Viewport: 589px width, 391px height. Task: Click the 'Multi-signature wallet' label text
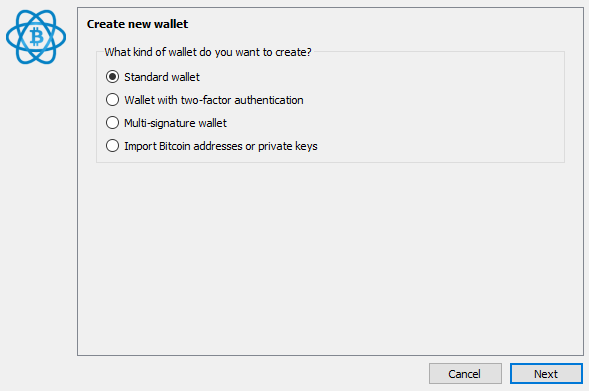point(175,123)
